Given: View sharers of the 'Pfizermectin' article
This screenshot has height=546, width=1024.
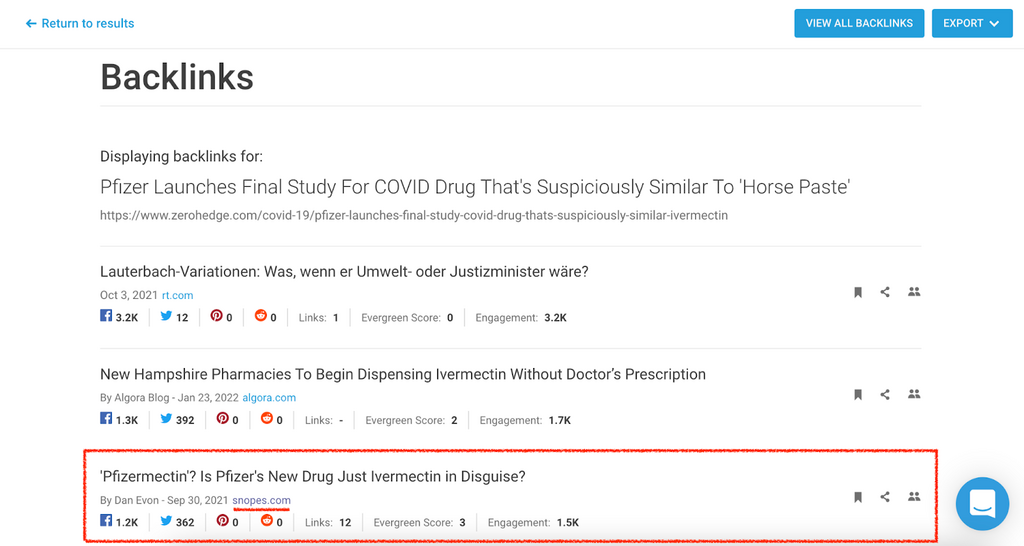Looking at the screenshot, I should (x=913, y=497).
